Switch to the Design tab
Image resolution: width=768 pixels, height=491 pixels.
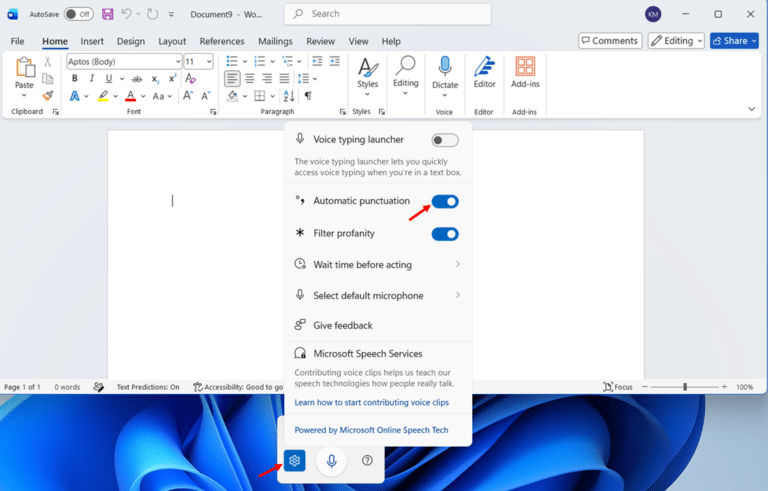coord(131,41)
